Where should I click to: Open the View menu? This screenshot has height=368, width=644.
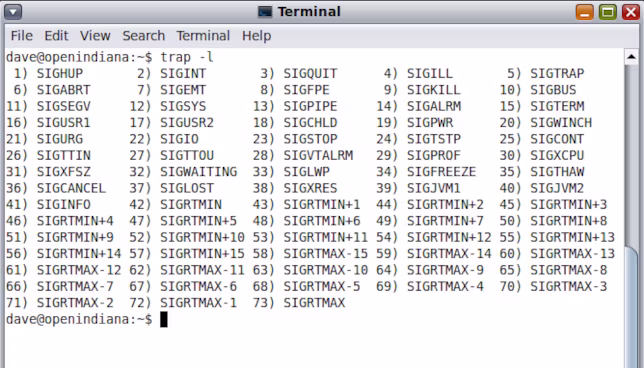(x=95, y=36)
